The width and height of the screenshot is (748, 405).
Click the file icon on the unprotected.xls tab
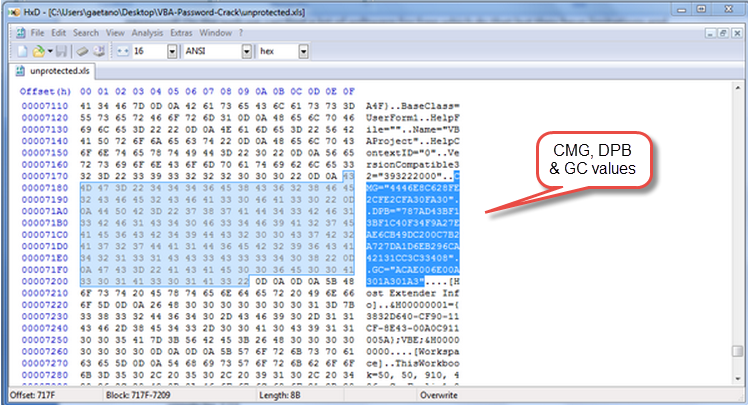pyautogui.click(x=20, y=71)
